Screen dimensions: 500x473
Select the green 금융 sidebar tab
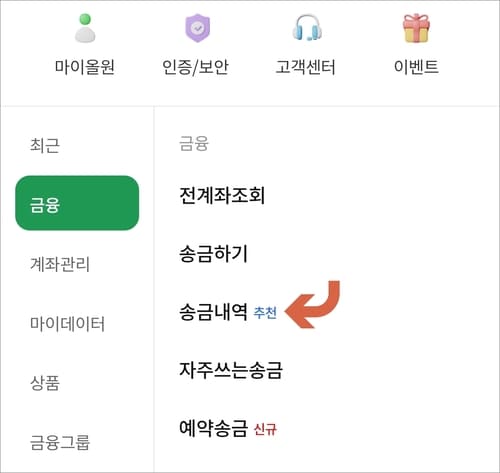77,203
